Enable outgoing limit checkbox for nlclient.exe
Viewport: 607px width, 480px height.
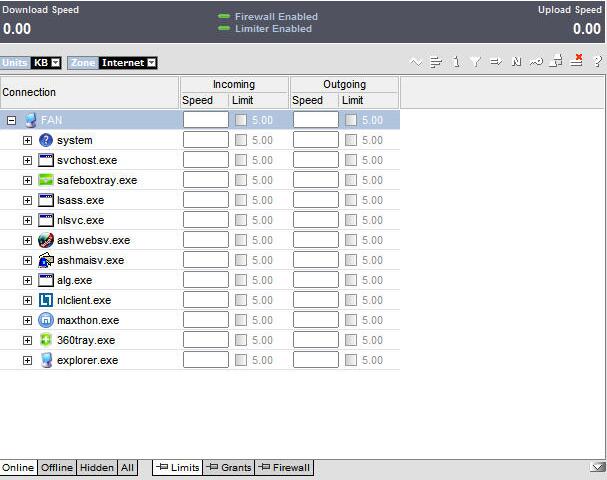(x=351, y=300)
